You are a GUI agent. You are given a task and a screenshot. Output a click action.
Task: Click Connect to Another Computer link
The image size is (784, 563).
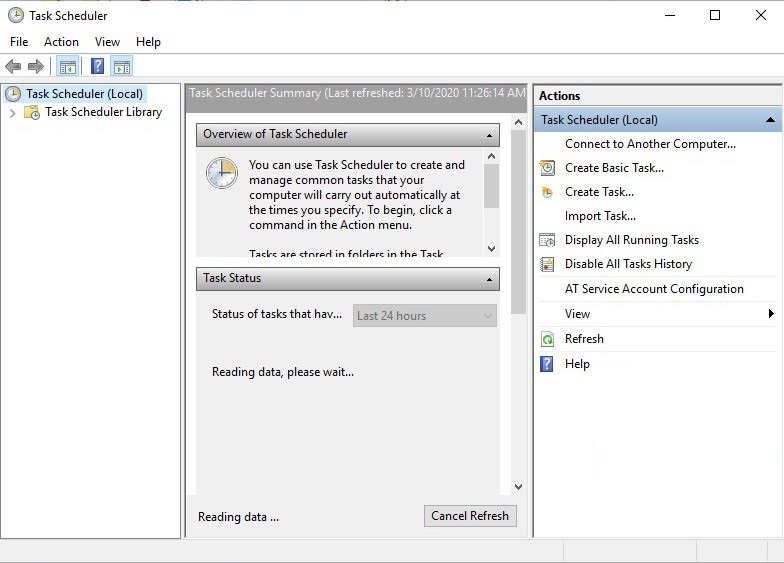pyautogui.click(x=650, y=144)
